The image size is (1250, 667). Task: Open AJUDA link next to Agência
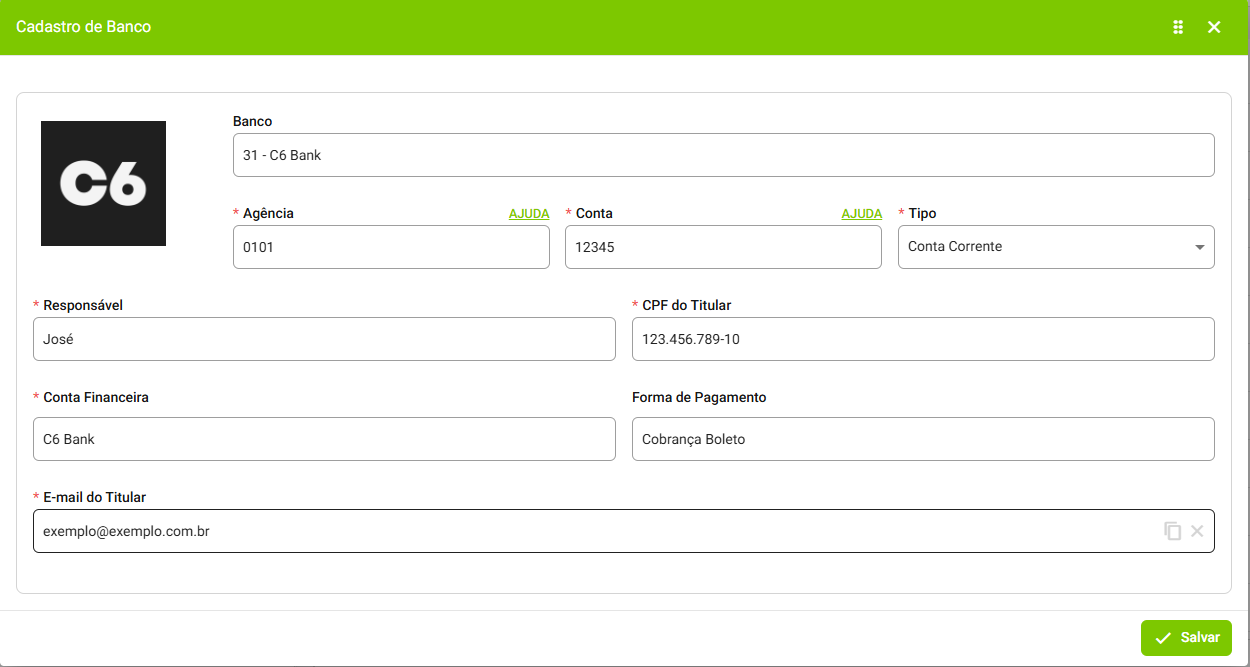pos(529,214)
